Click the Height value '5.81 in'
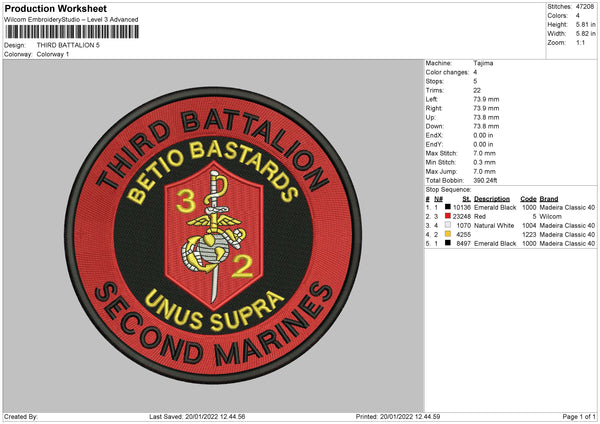 tap(585, 24)
